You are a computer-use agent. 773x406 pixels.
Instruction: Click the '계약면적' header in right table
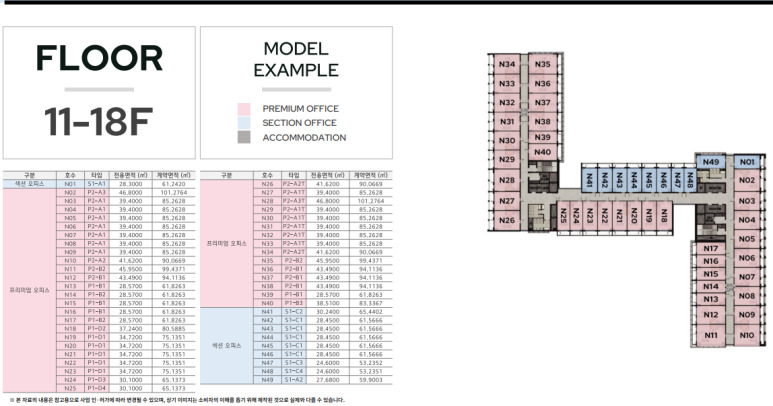(x=371, y=175)
